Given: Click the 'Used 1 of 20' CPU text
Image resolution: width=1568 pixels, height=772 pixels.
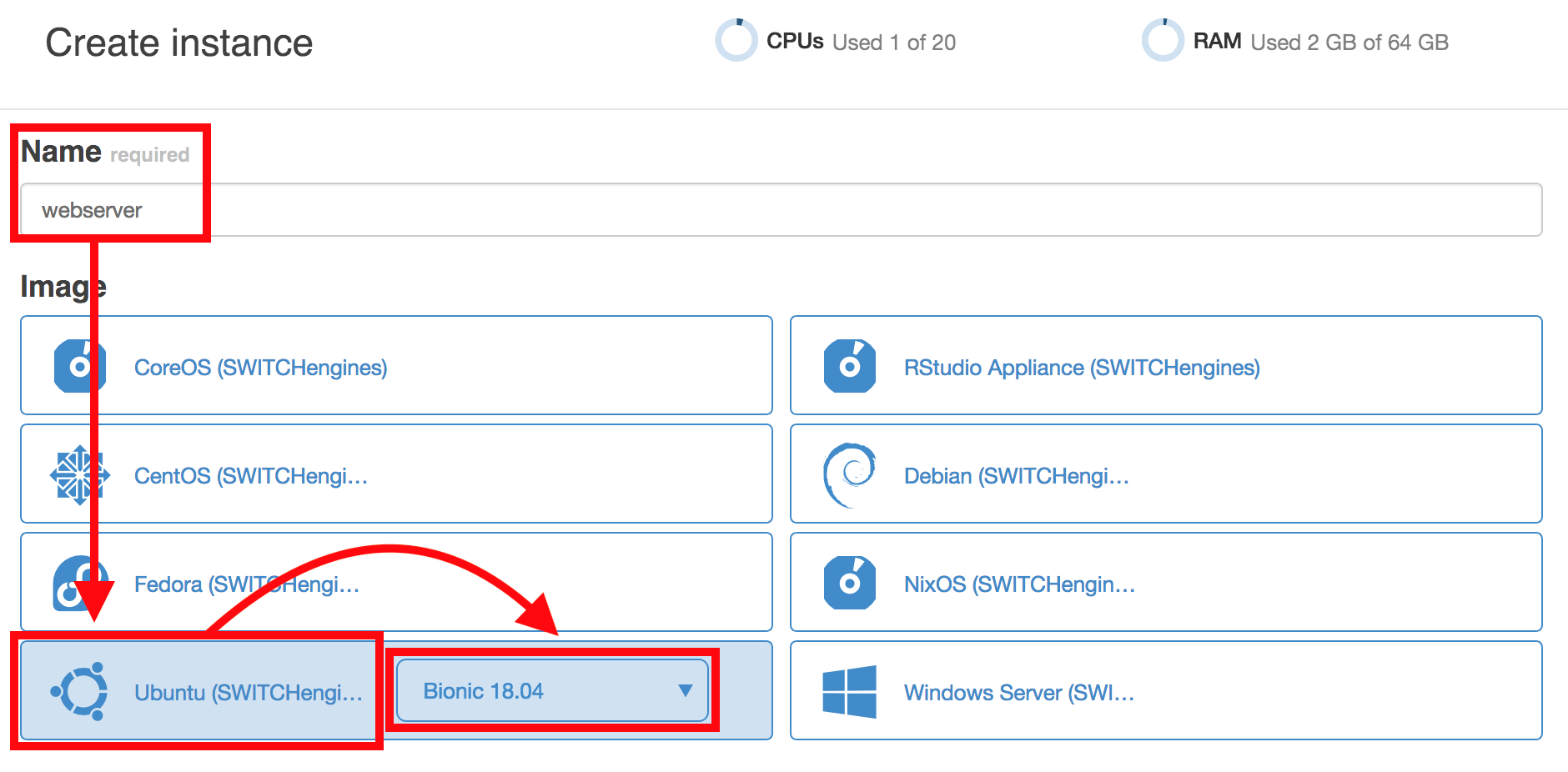Looking at the screenshot, I should click(894, 43).
